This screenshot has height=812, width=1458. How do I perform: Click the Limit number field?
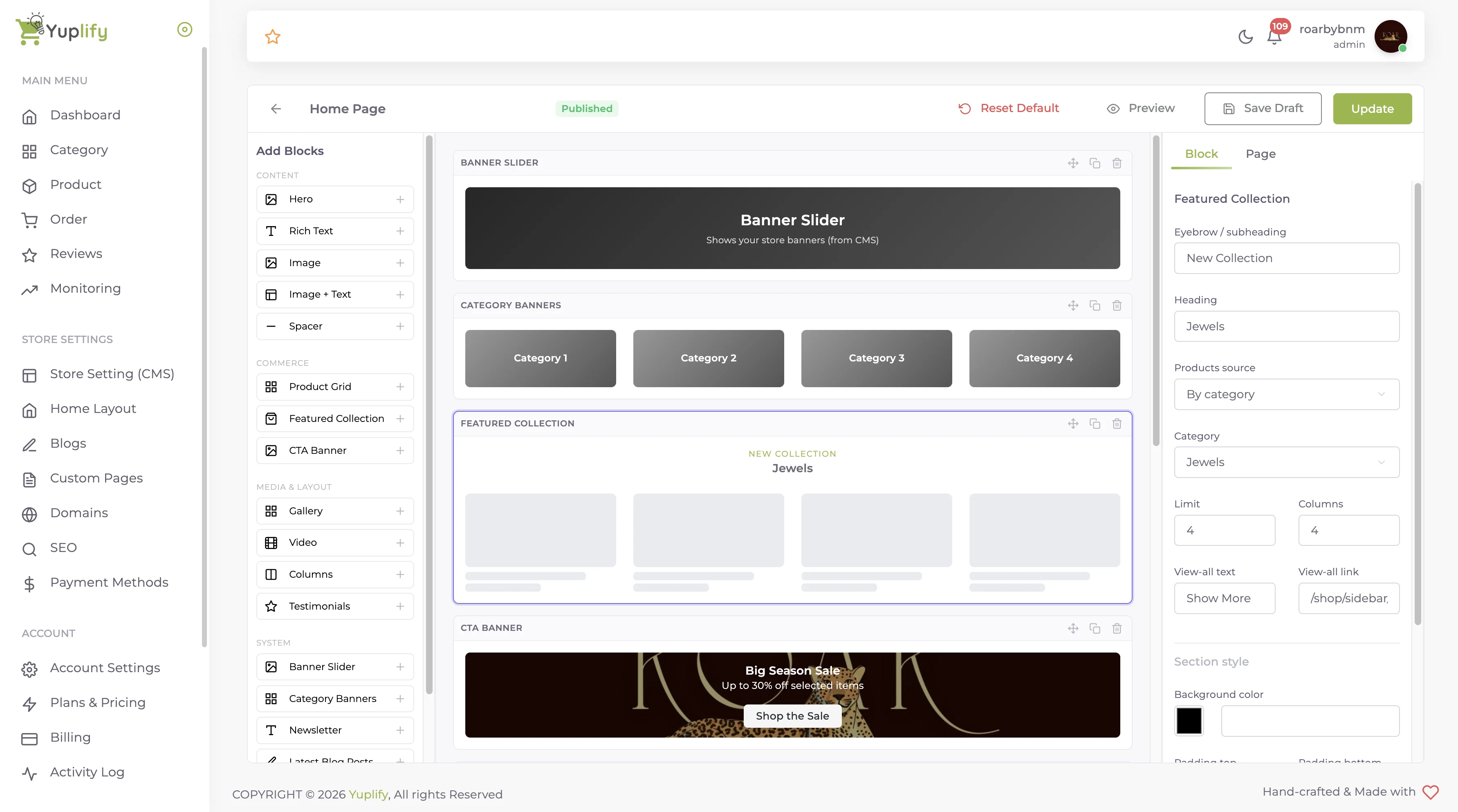1224,530
